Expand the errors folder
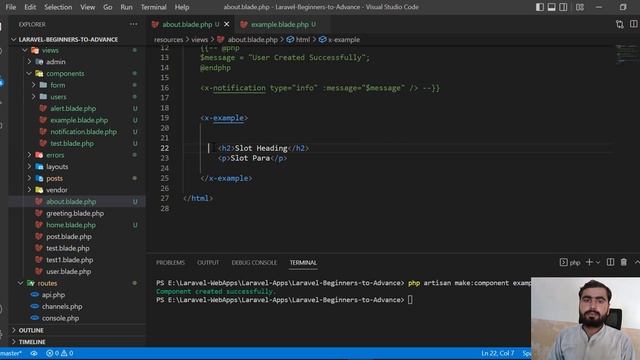The image size is (640, 360). pyautogui.click(x=55, y=155)
